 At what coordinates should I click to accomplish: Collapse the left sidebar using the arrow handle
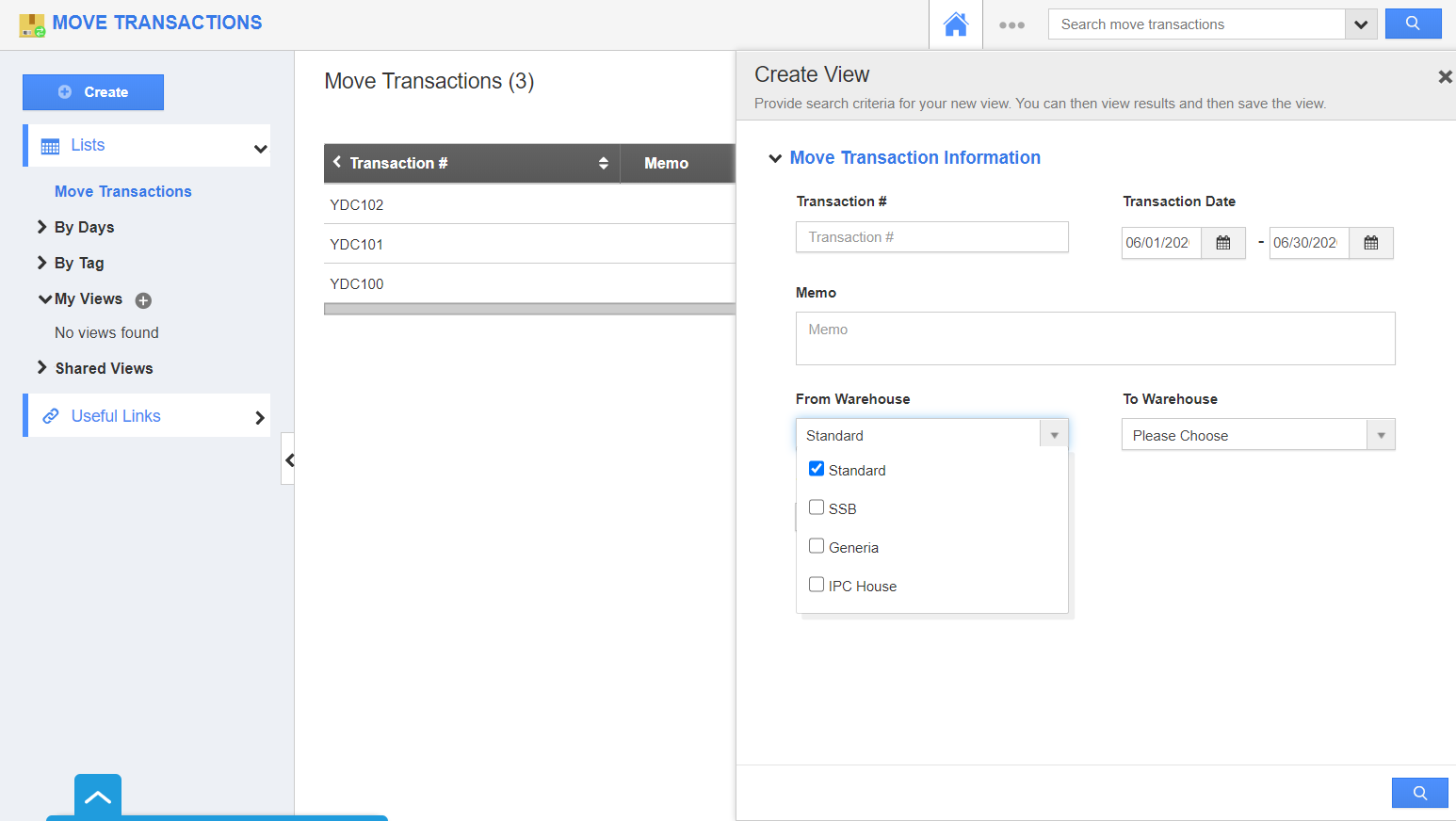coord(288,459)
